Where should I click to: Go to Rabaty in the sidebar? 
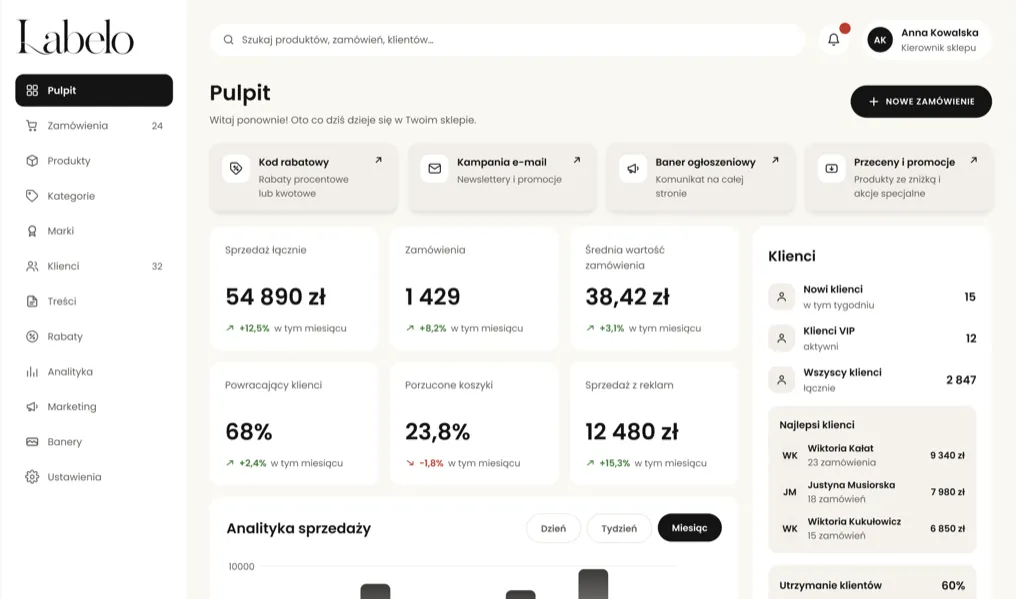coord(94,336)
